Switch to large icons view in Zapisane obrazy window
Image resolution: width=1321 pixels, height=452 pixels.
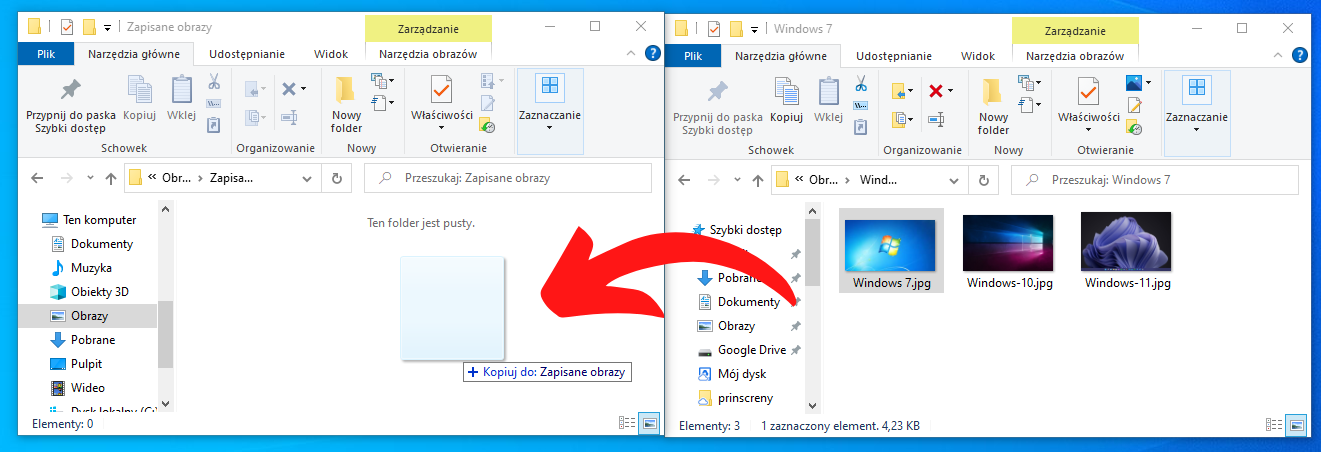click(650, 424)
